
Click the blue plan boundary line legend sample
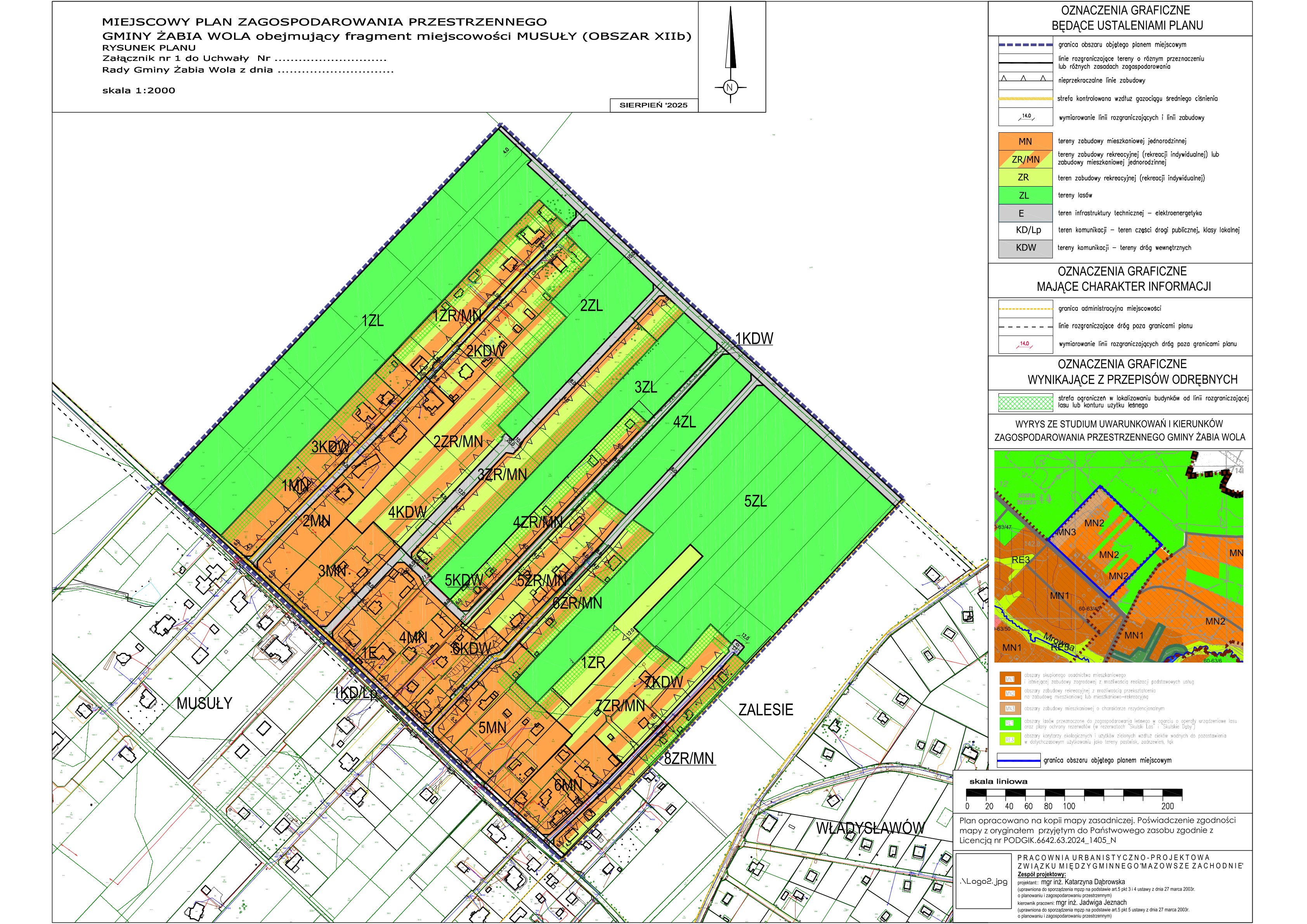[x=1018, y=760]
